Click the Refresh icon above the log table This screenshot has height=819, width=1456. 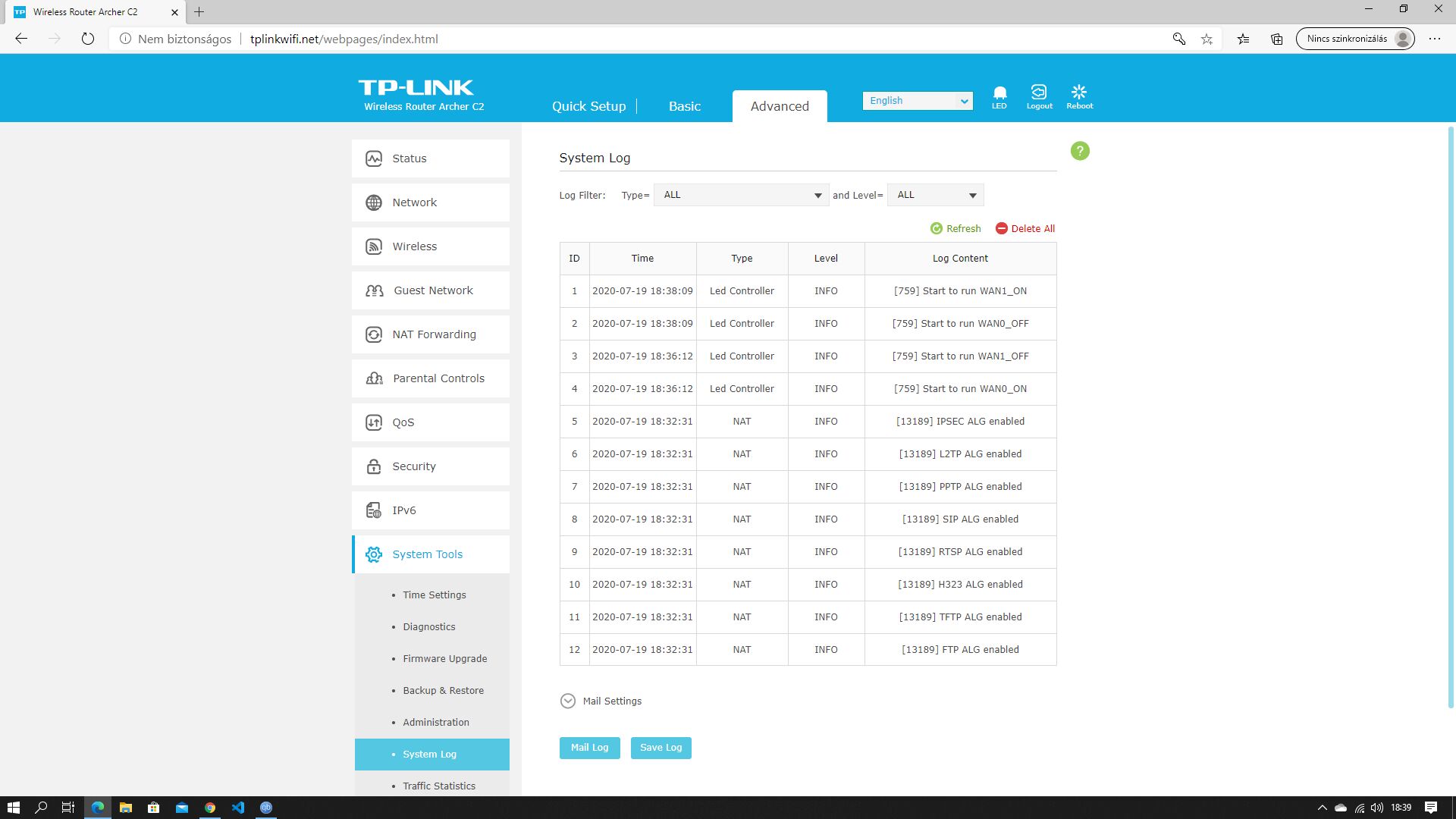[937, 228]
